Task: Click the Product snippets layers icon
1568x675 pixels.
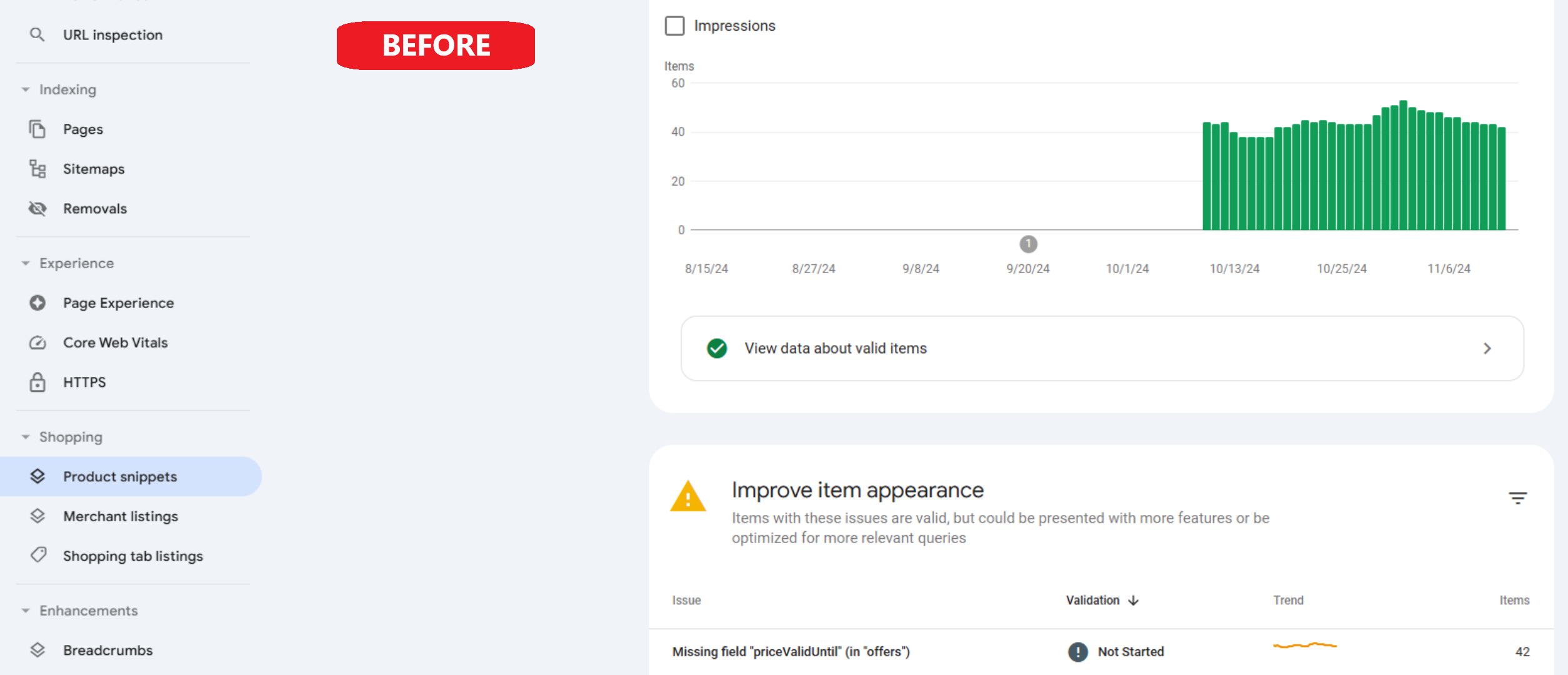Action: [x=37, y=476]
